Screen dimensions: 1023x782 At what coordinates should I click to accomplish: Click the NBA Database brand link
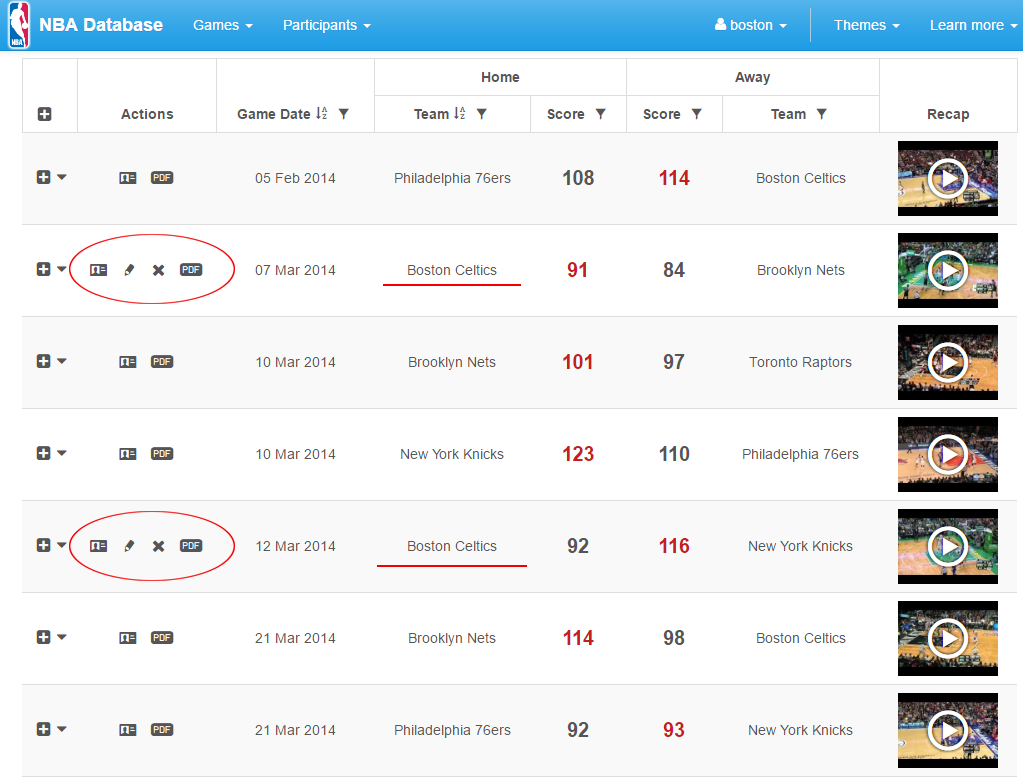point(101,25)
